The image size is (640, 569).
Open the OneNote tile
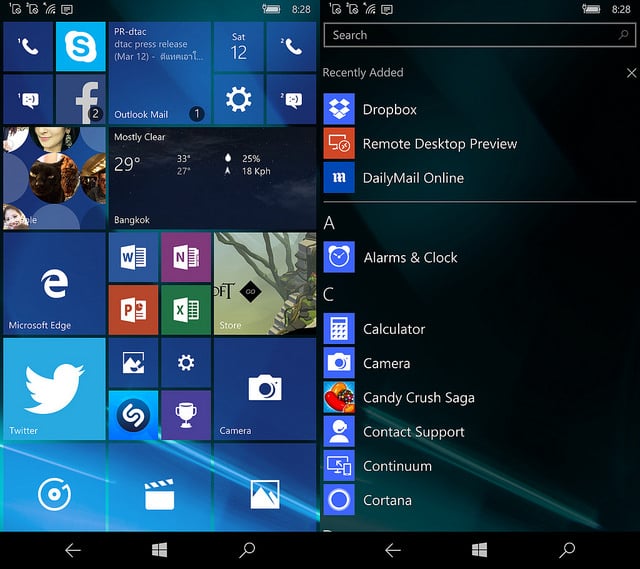point(186,257)
